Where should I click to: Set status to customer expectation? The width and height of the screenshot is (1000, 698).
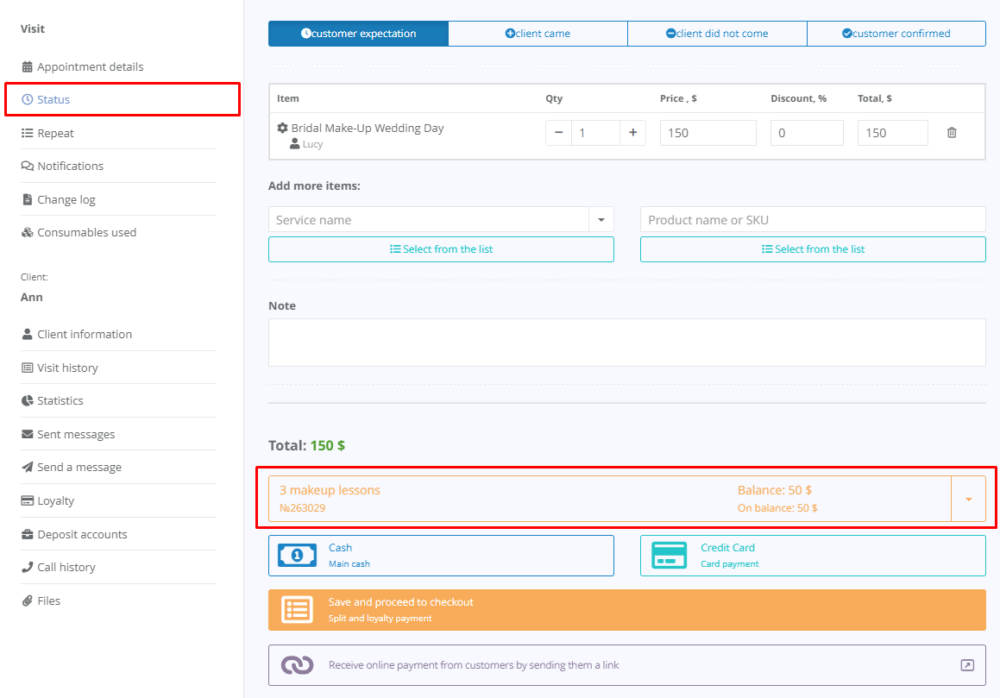[358, 34]
